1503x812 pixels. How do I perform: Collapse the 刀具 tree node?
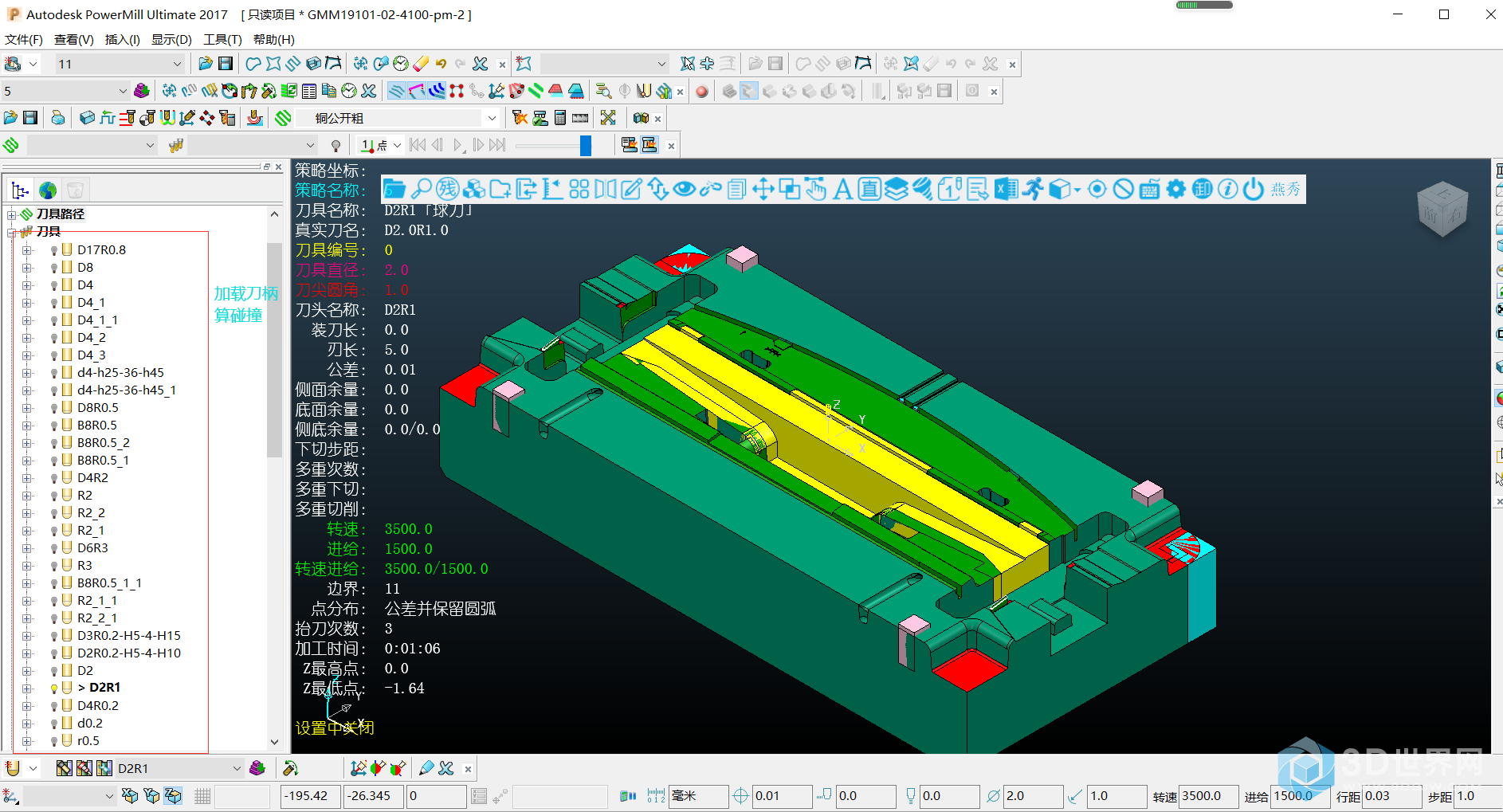pos(11,232)
